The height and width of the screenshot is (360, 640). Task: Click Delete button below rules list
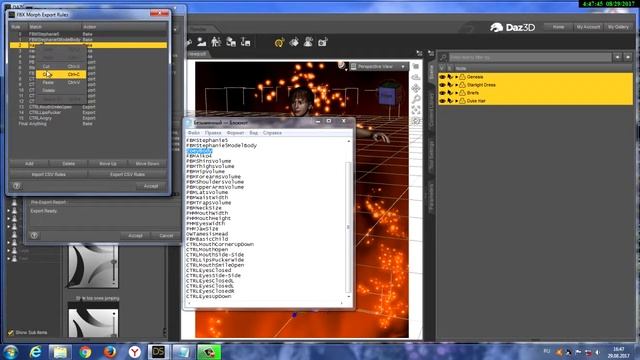click(69, 164)
